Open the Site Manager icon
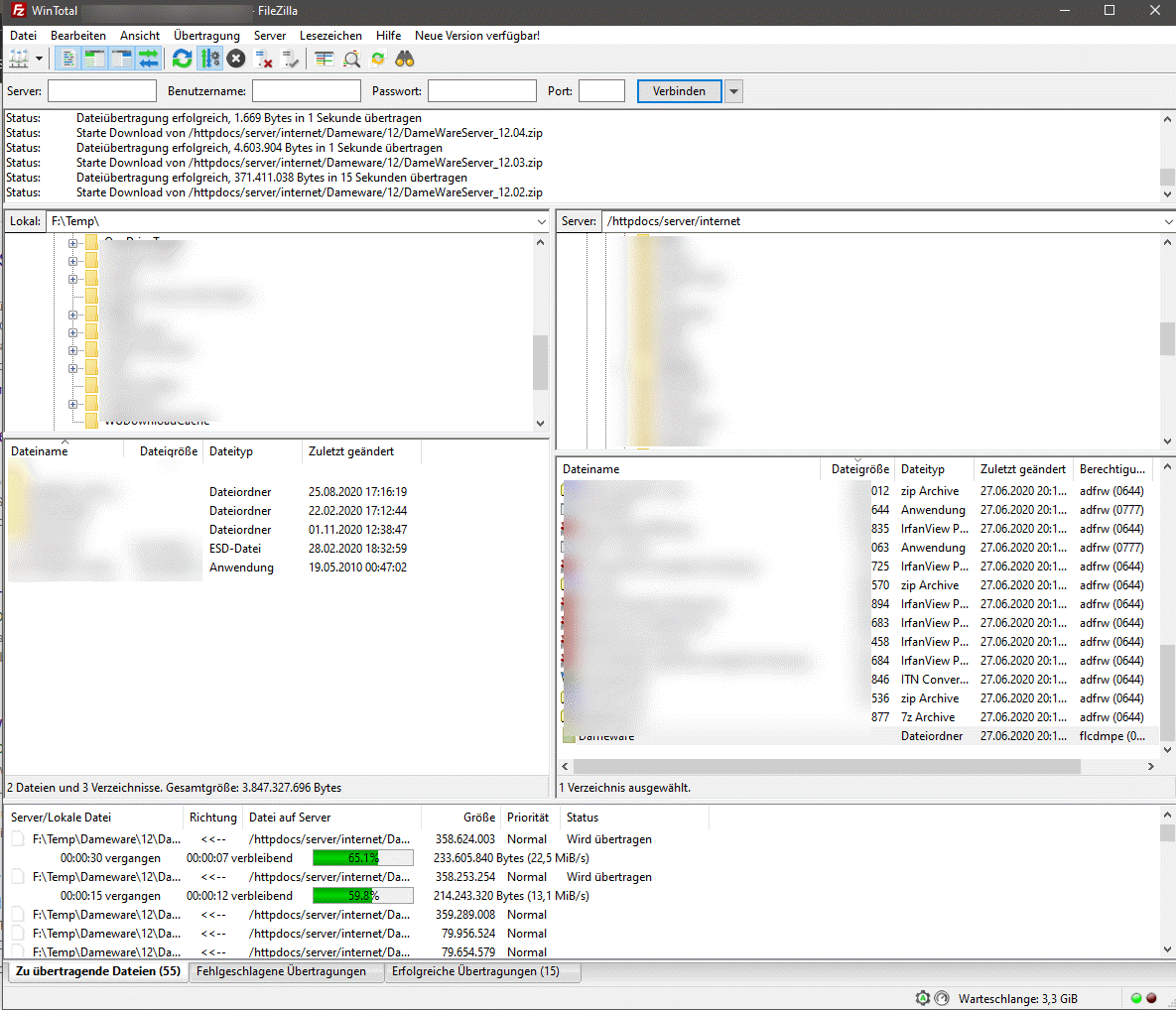 18,60
